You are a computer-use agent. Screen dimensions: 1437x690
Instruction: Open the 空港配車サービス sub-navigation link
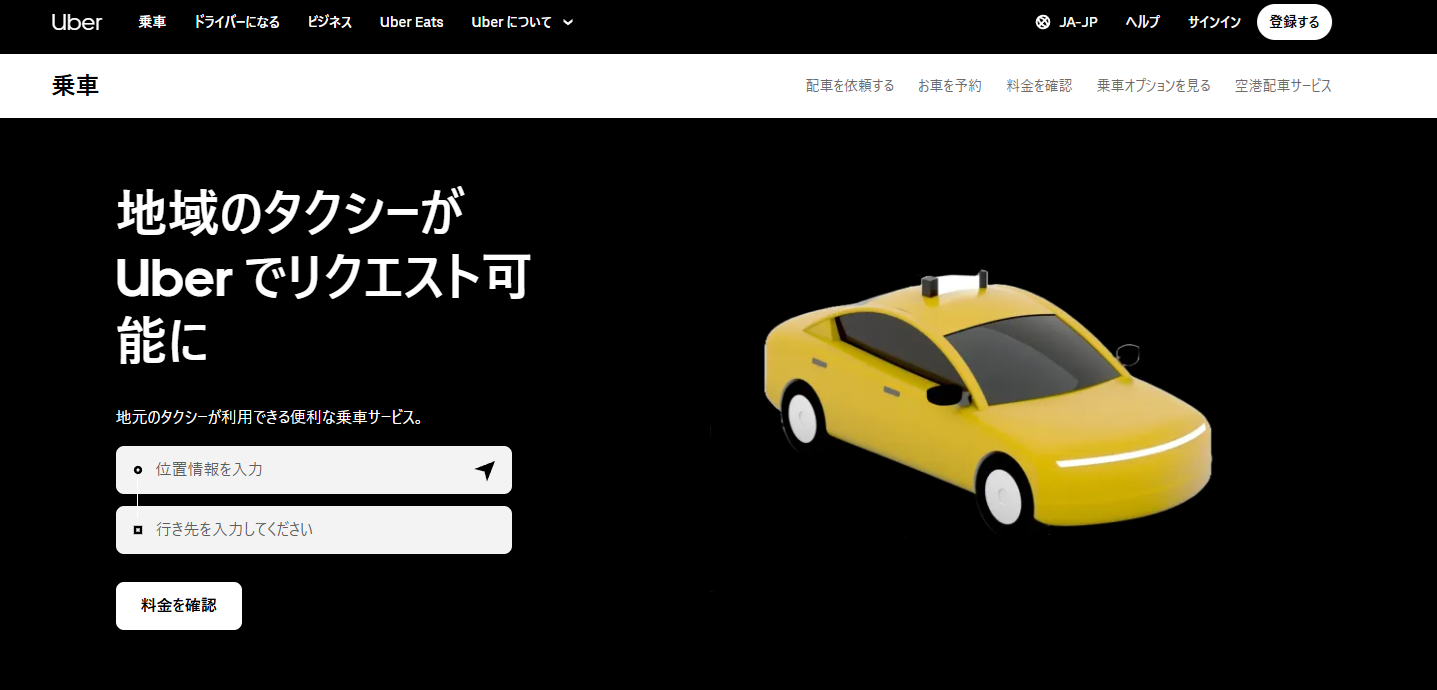tap(1283, 86)
